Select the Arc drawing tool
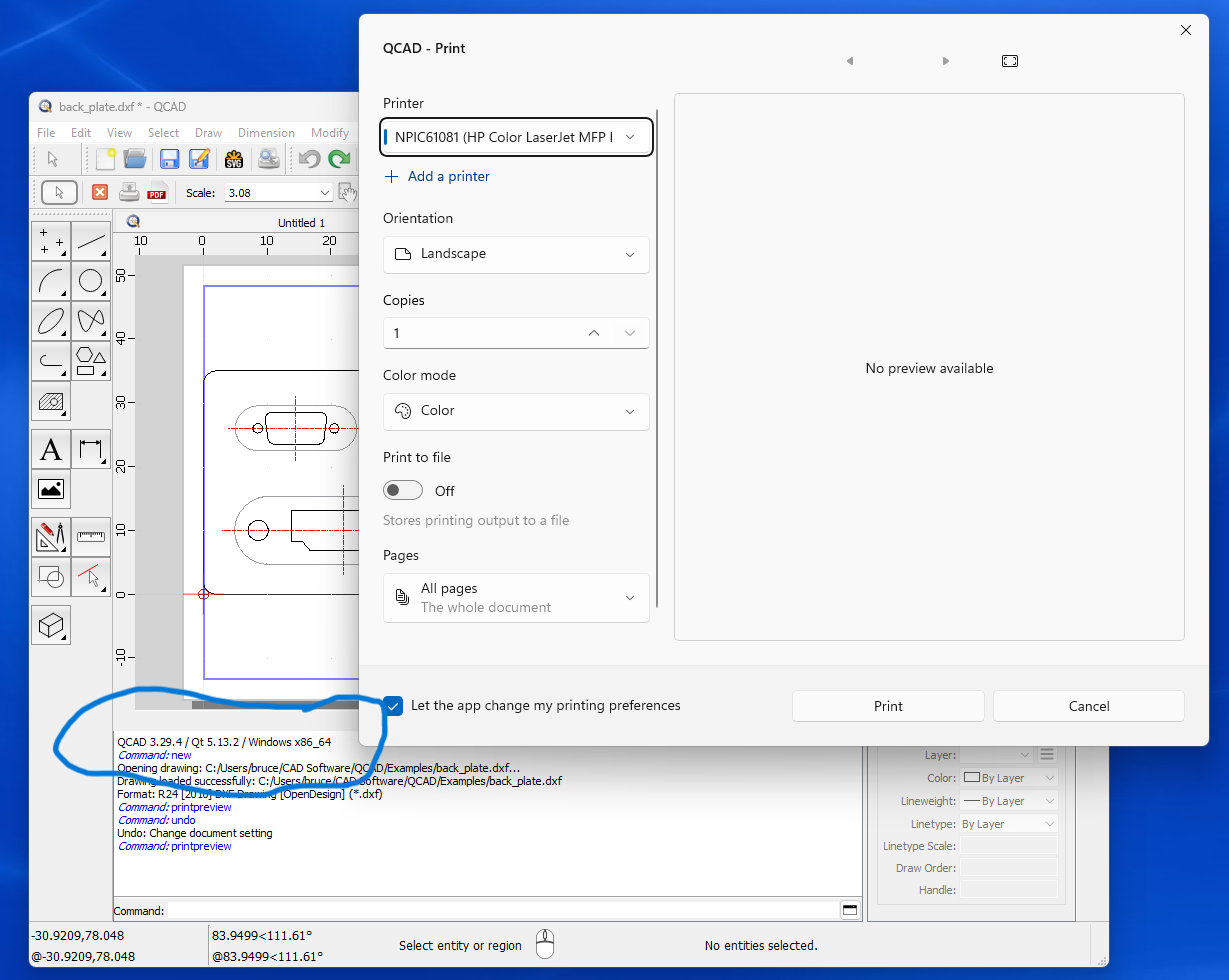 point(51,281)
